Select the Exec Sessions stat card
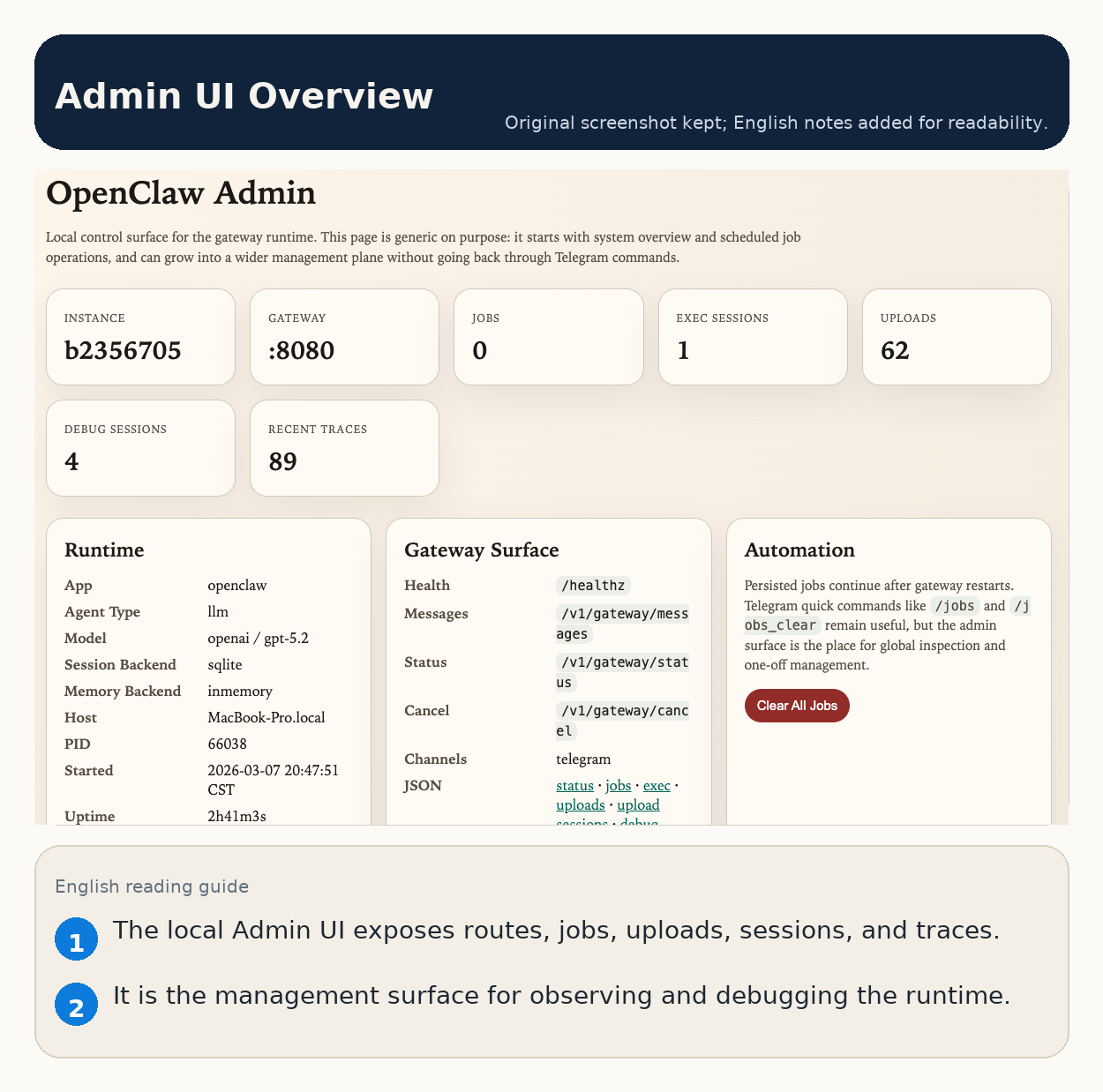Viewport: 1103px width, 1092px height. pos(753,336)
